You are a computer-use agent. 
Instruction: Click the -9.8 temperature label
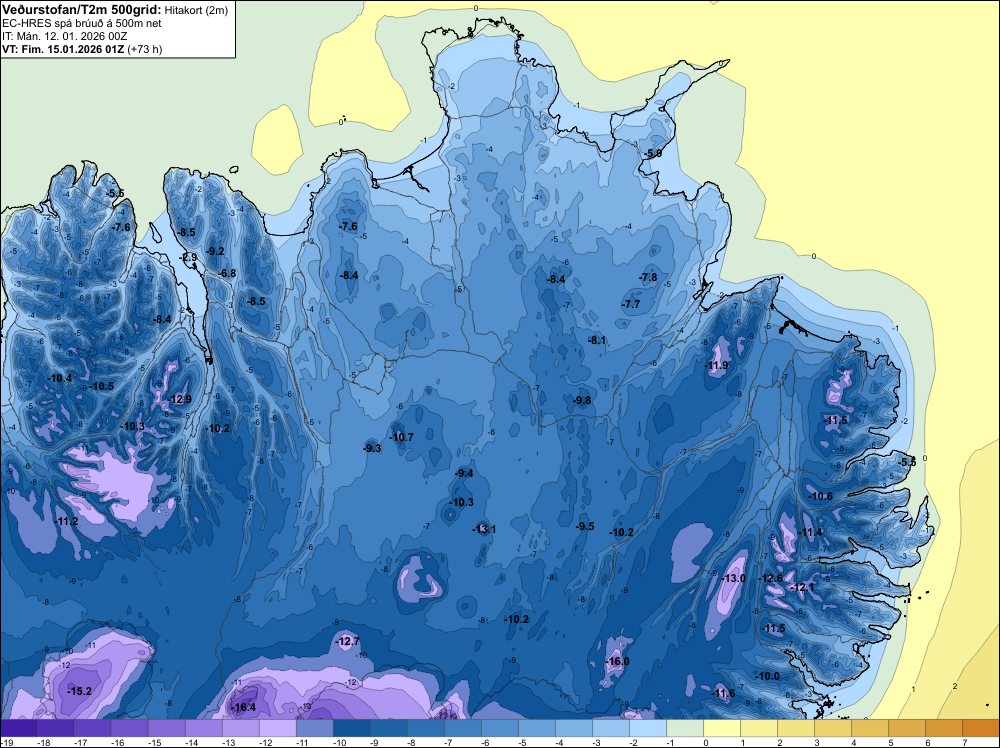click(x=581, y=400)
